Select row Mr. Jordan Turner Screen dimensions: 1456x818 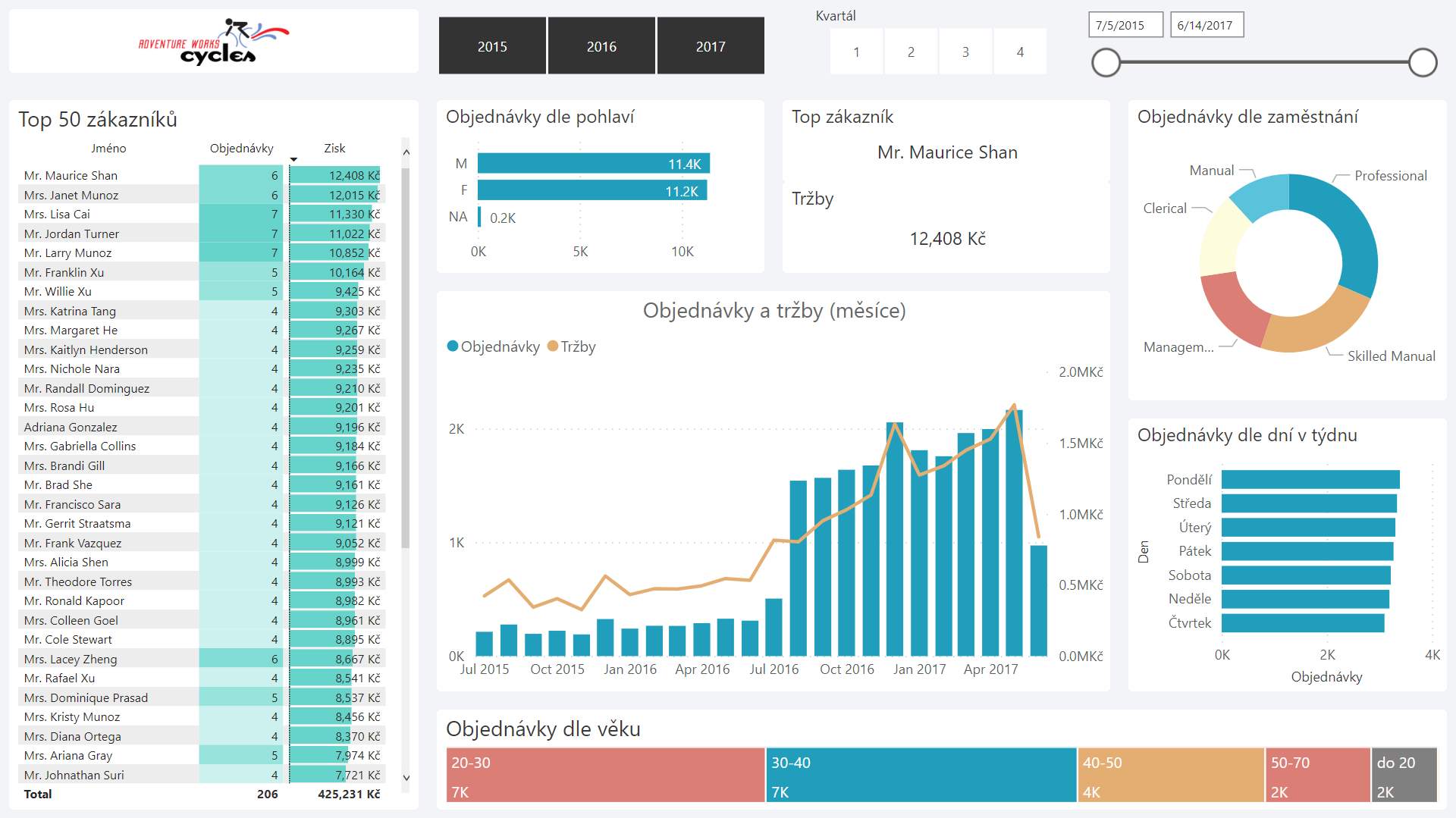[202, 233]
